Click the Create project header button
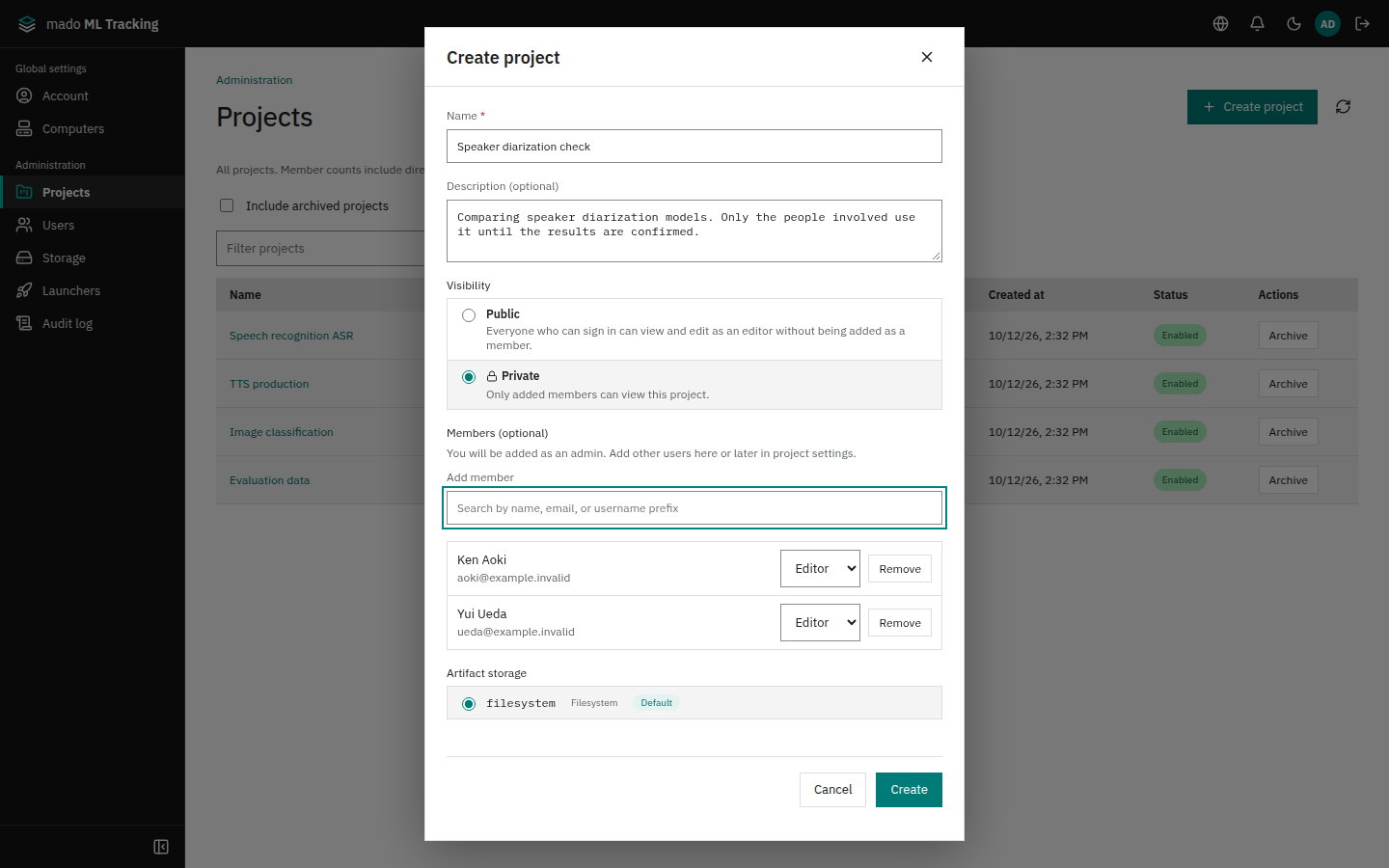The width and height of the screenshot is (1389, 868). (x=1252, y=107)
